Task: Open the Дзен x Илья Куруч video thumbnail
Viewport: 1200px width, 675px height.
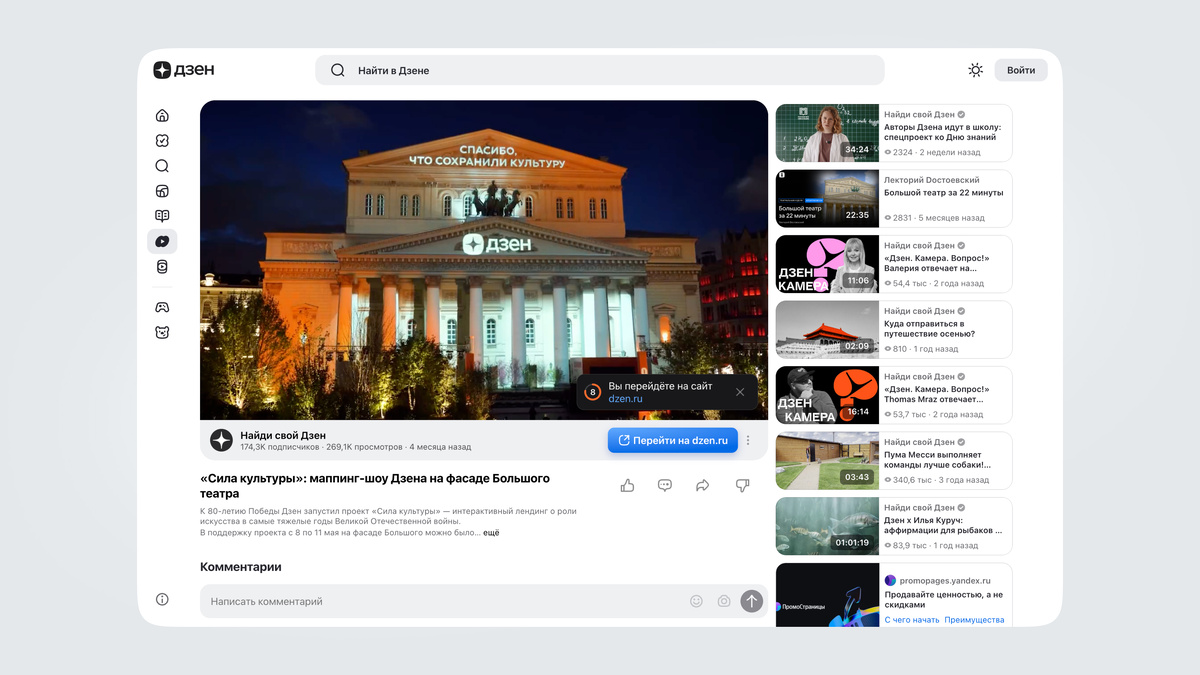Action: [x=827, y=526]
